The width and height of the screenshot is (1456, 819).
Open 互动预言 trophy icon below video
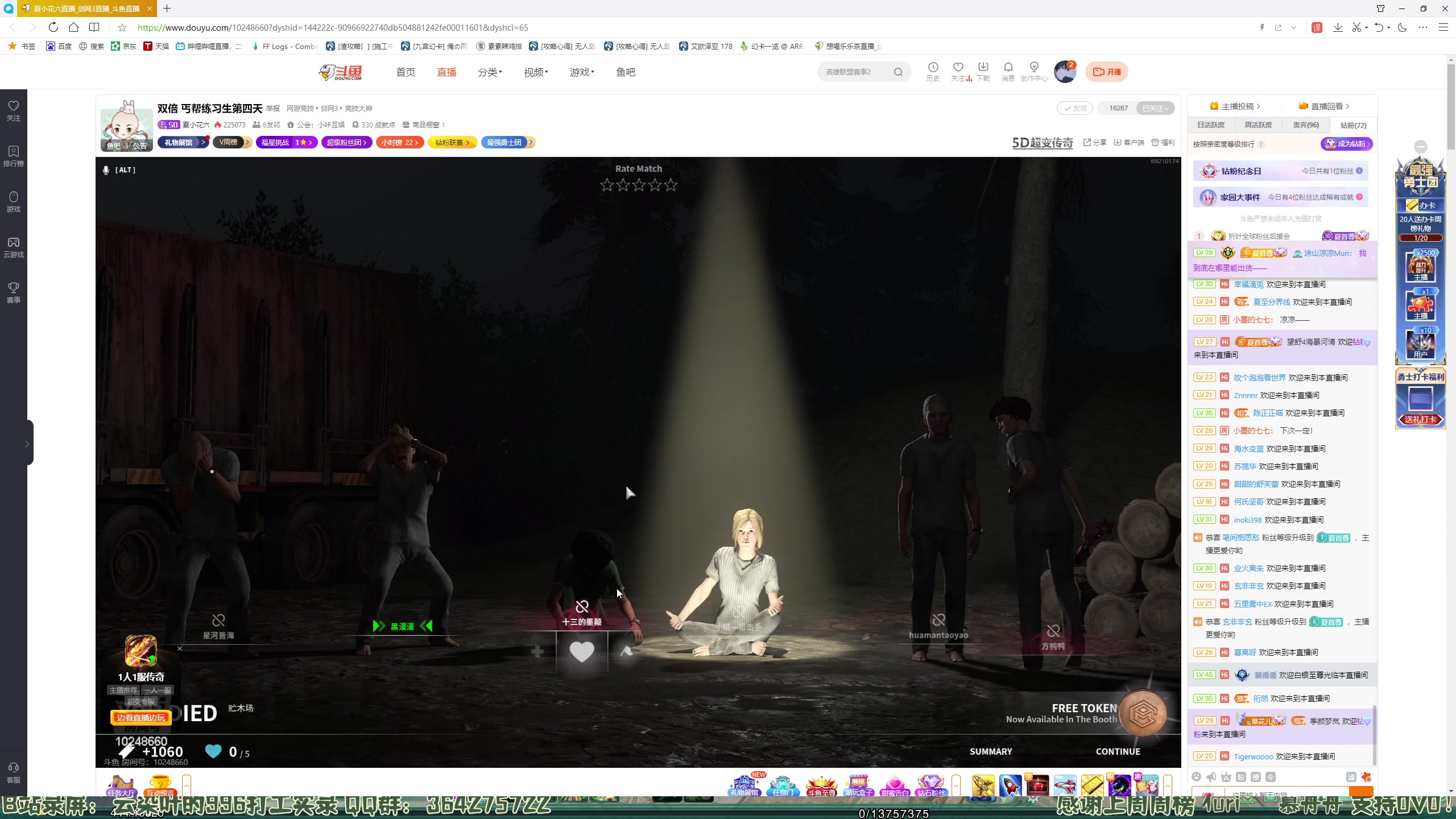(160, 785)
